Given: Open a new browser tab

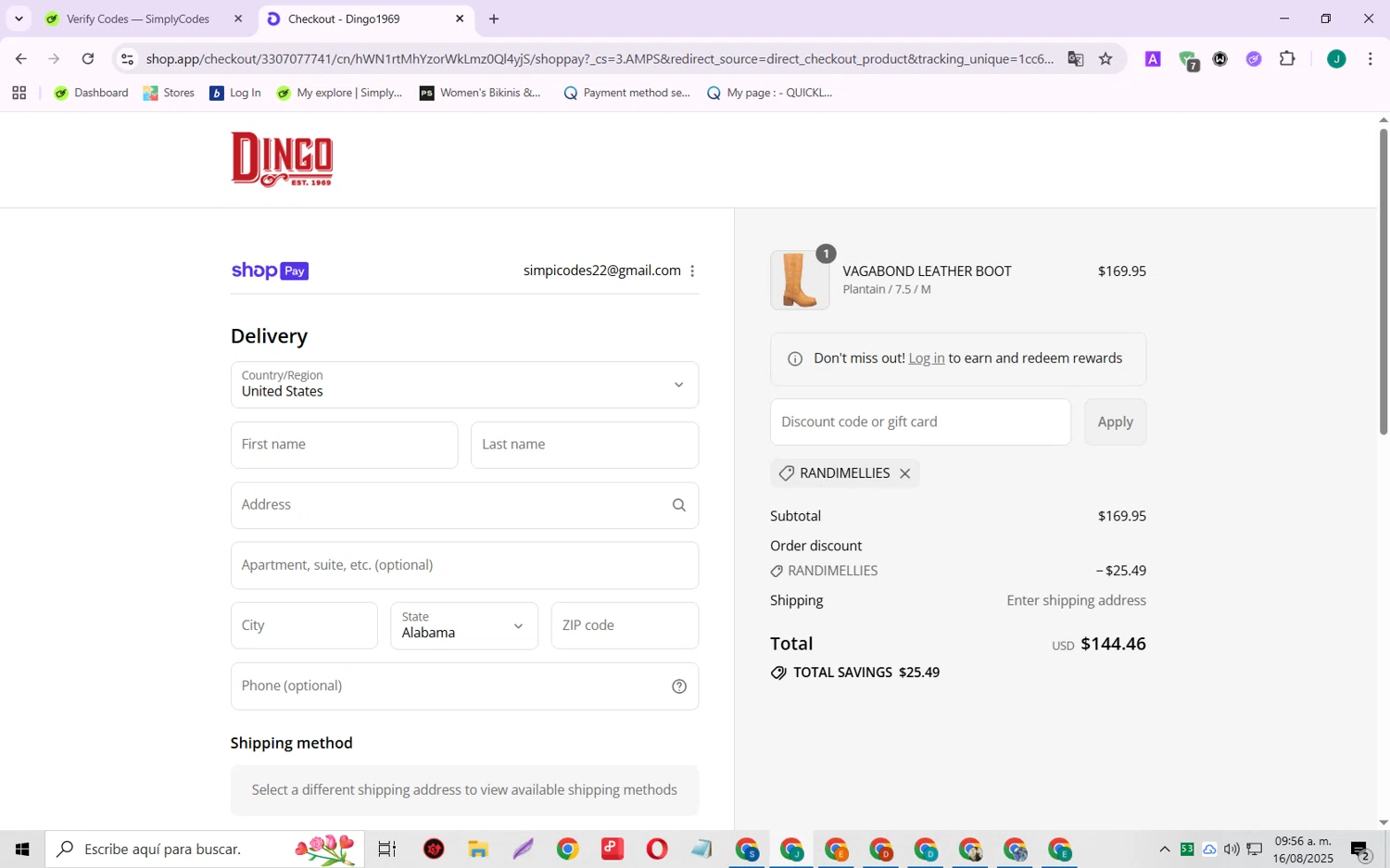Looking at the screenshot, I should click(494, 19).
